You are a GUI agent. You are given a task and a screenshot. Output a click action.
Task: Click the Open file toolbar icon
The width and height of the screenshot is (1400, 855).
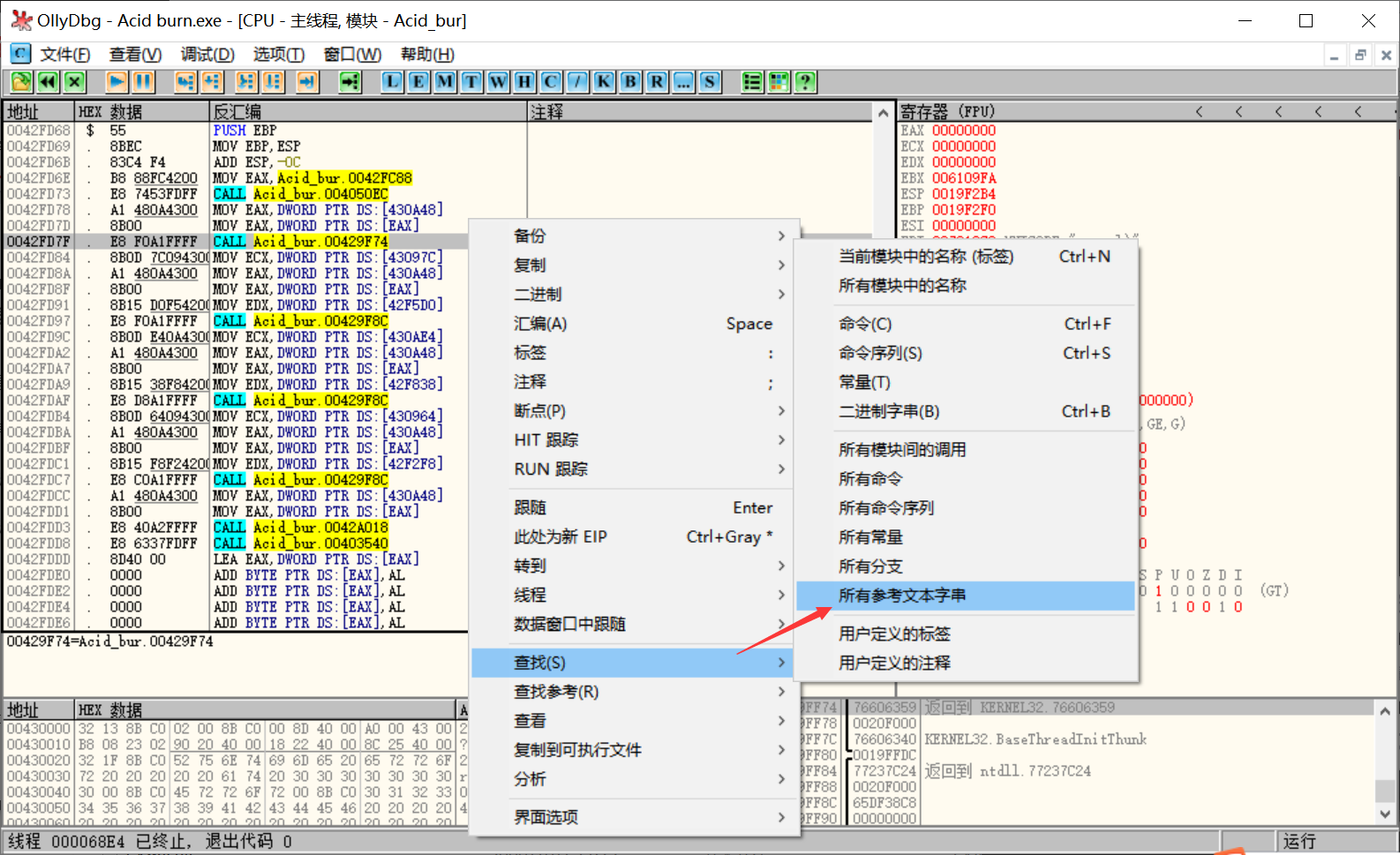(x=21, y=82)
